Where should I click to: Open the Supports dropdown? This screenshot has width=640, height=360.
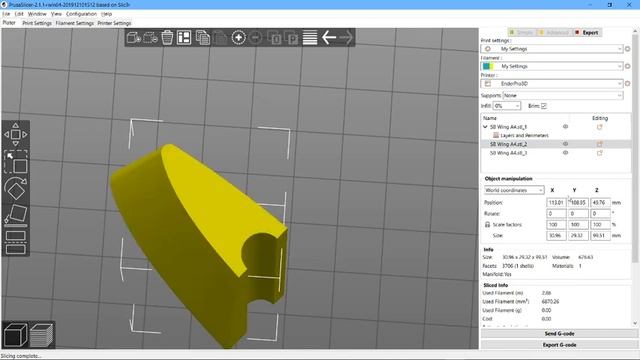coord(563,96)
